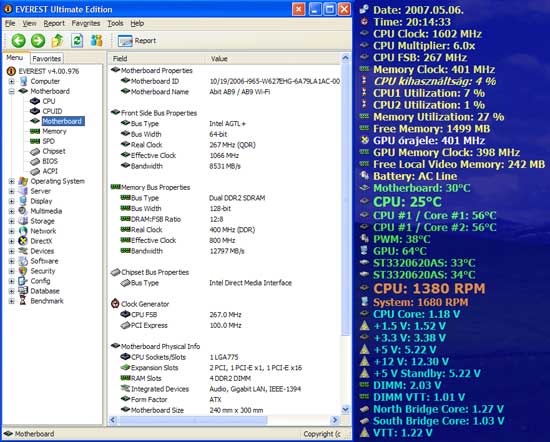Image resolution: width=550 pixels, height=442 pixels.
Task: Click the DirectX icon in the tree
Action: 23,241
